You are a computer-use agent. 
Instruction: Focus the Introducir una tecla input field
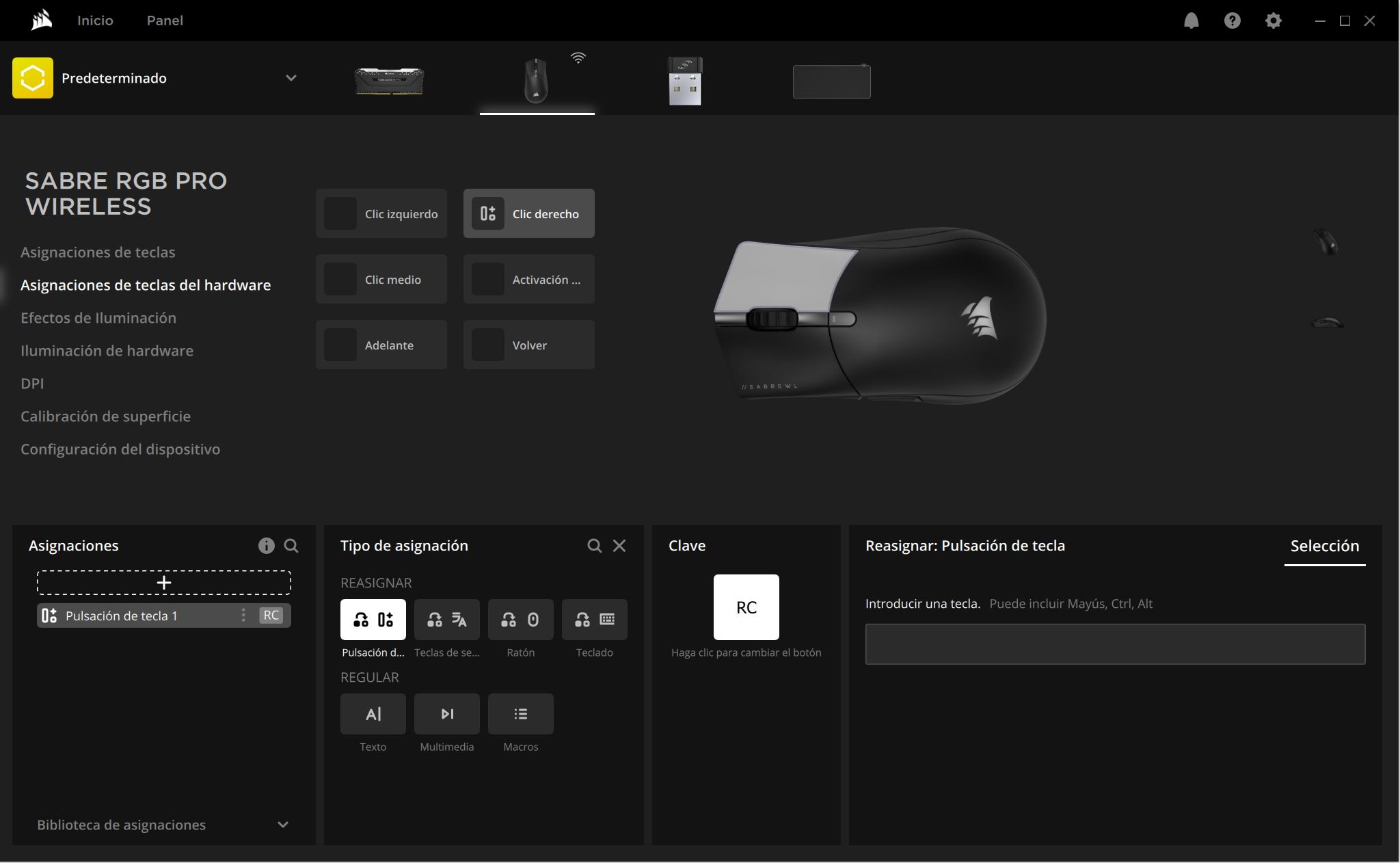coord(1116,644)
